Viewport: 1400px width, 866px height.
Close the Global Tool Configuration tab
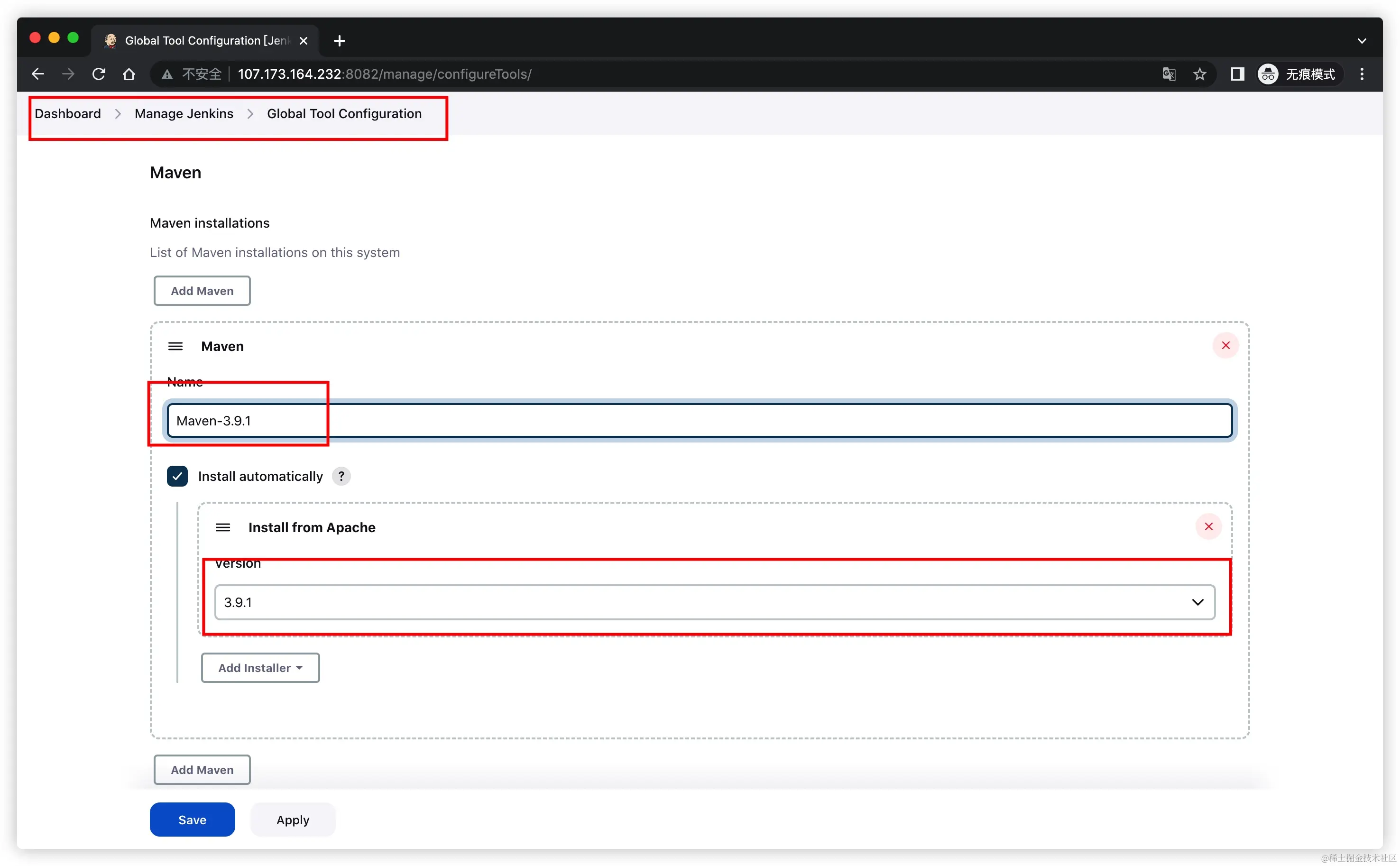point(304,41)
